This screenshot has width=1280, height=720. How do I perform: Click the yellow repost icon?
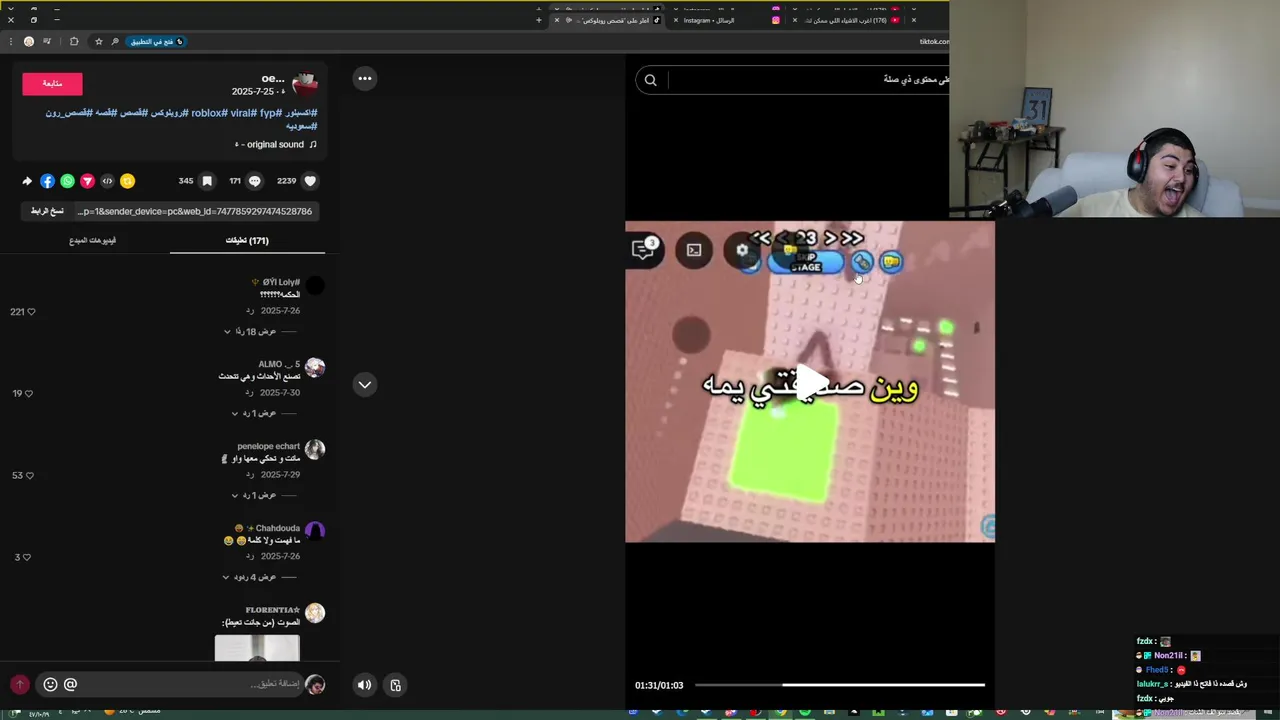pyautogui.click(x=127, y=181)
